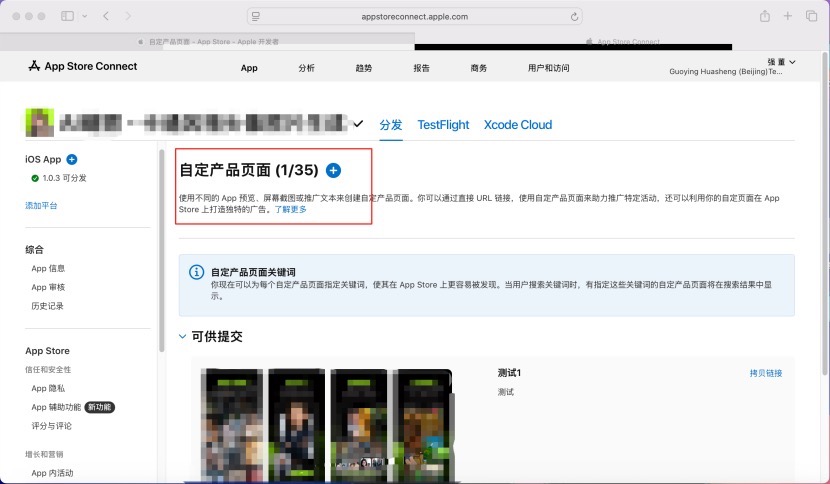Click the 添加平台 link
The width and height of the screenshot is (830, 484).
coord(41,205)
